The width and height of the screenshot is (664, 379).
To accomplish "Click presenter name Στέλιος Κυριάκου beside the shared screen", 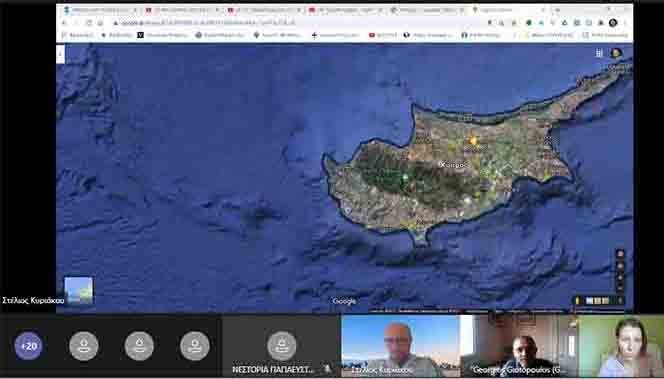I will [33, 301].
